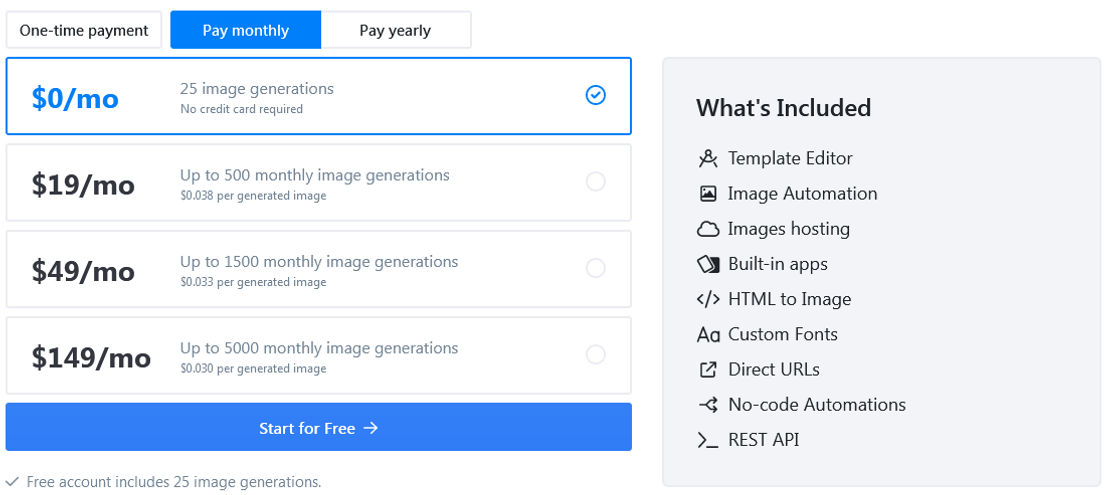The image size is (1108, 495).
Task: Click the Images hosting cloud icon
Action: point(708,229)
